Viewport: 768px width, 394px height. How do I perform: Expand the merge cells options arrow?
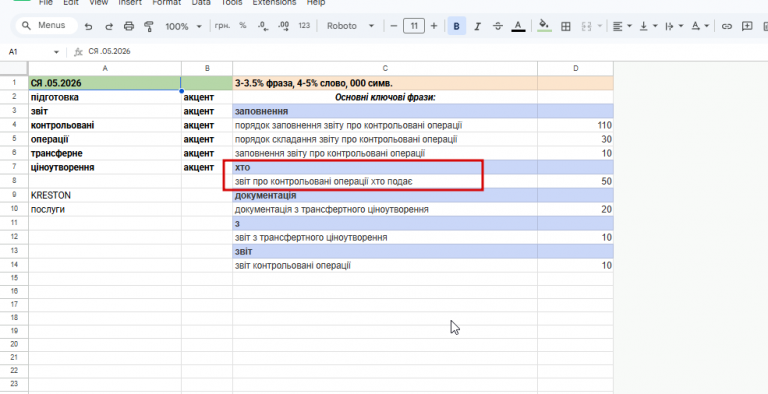(600, 26)
